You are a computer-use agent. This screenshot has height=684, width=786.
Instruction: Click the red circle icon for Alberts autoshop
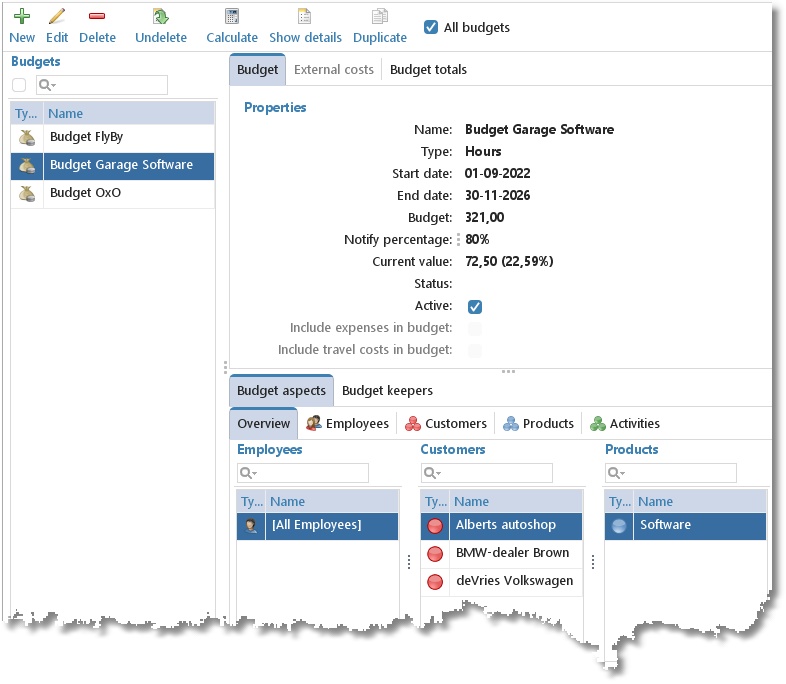435,526
